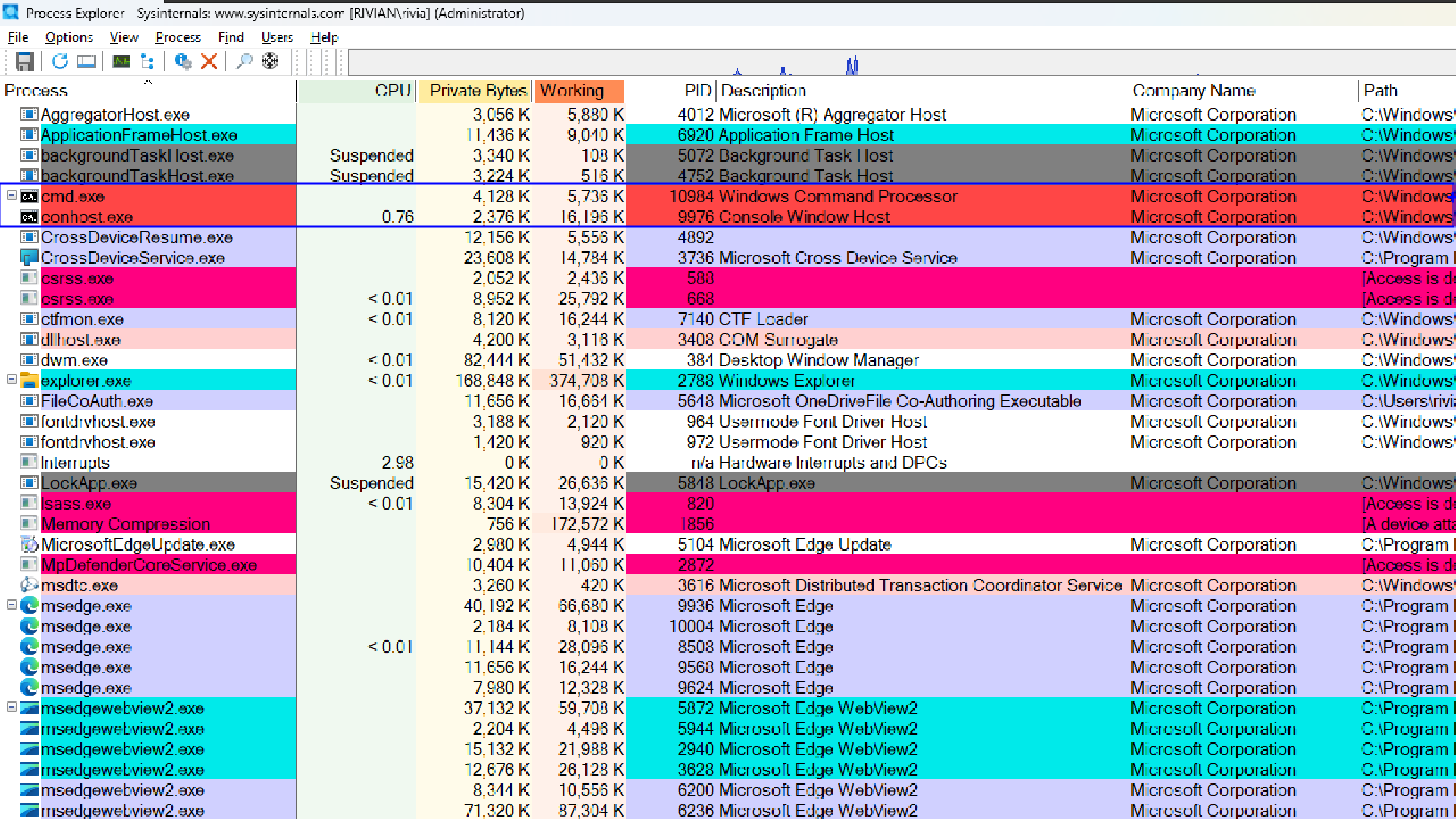Open the System Information graph icon
Viewport: 1456px width, 819px height.
coord(121,61)
